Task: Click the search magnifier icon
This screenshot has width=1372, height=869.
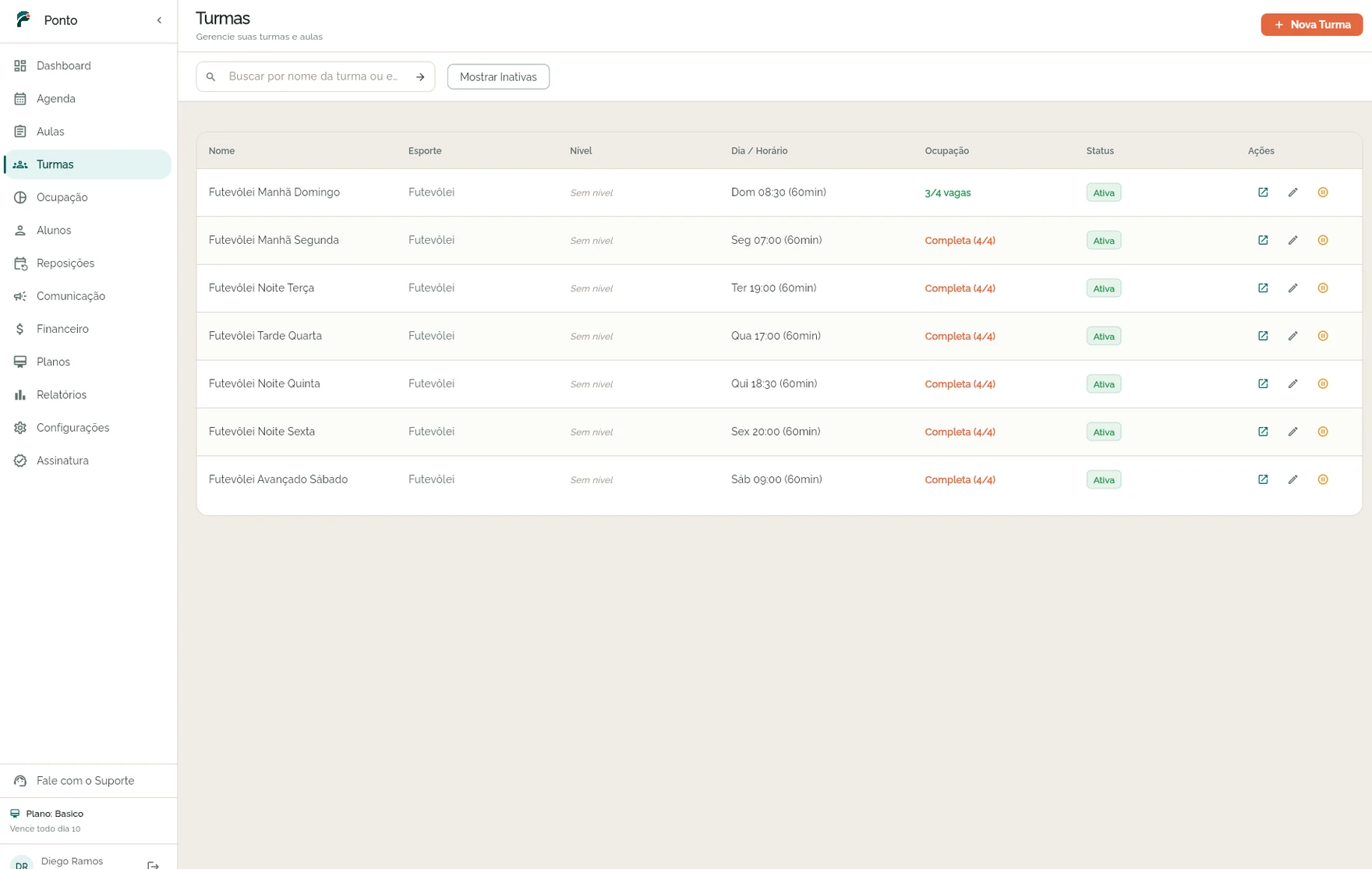Action: click(210, 77)
